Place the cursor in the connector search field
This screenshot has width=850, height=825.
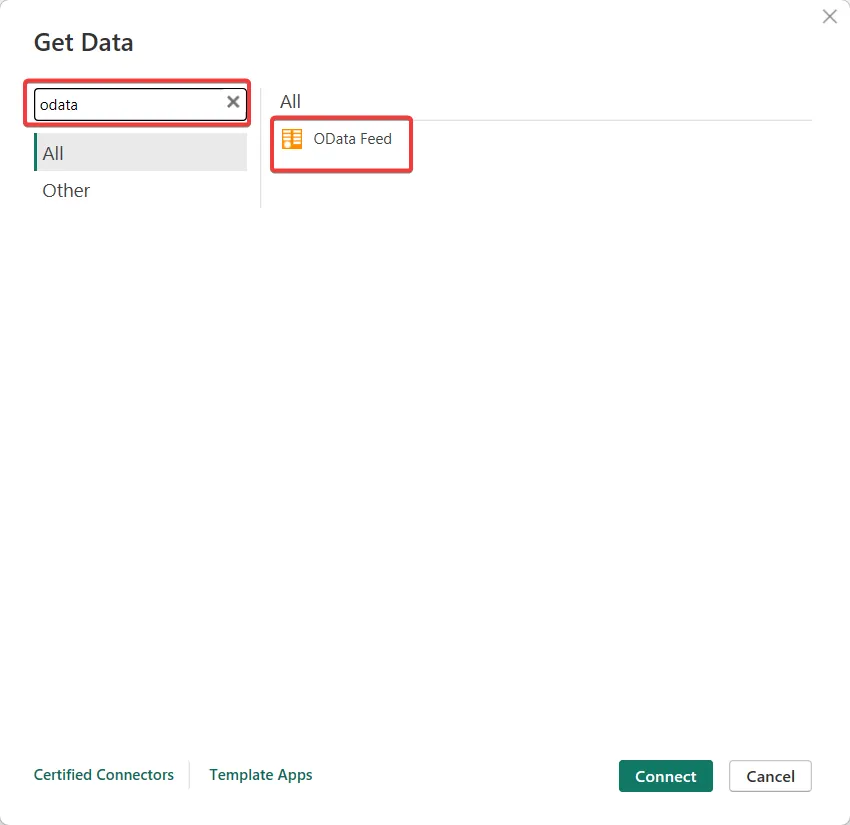pos(130,104)
